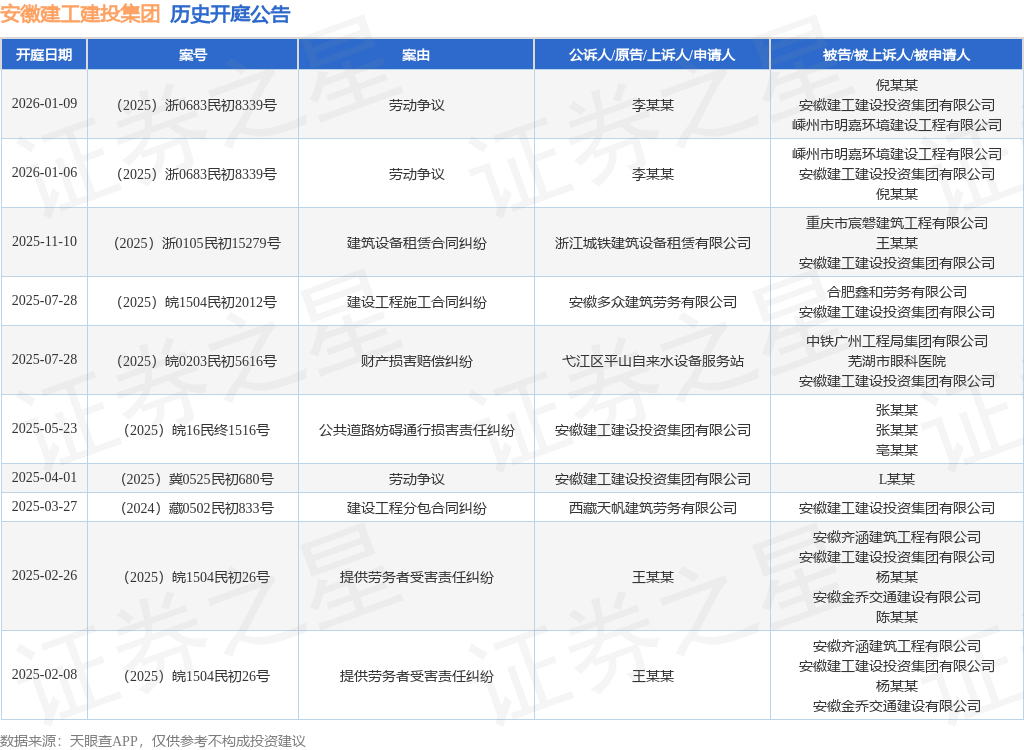This screenshot has height=750, width=1024.
Task: Click the date 2025-02-26
Action: click(44, 576)
